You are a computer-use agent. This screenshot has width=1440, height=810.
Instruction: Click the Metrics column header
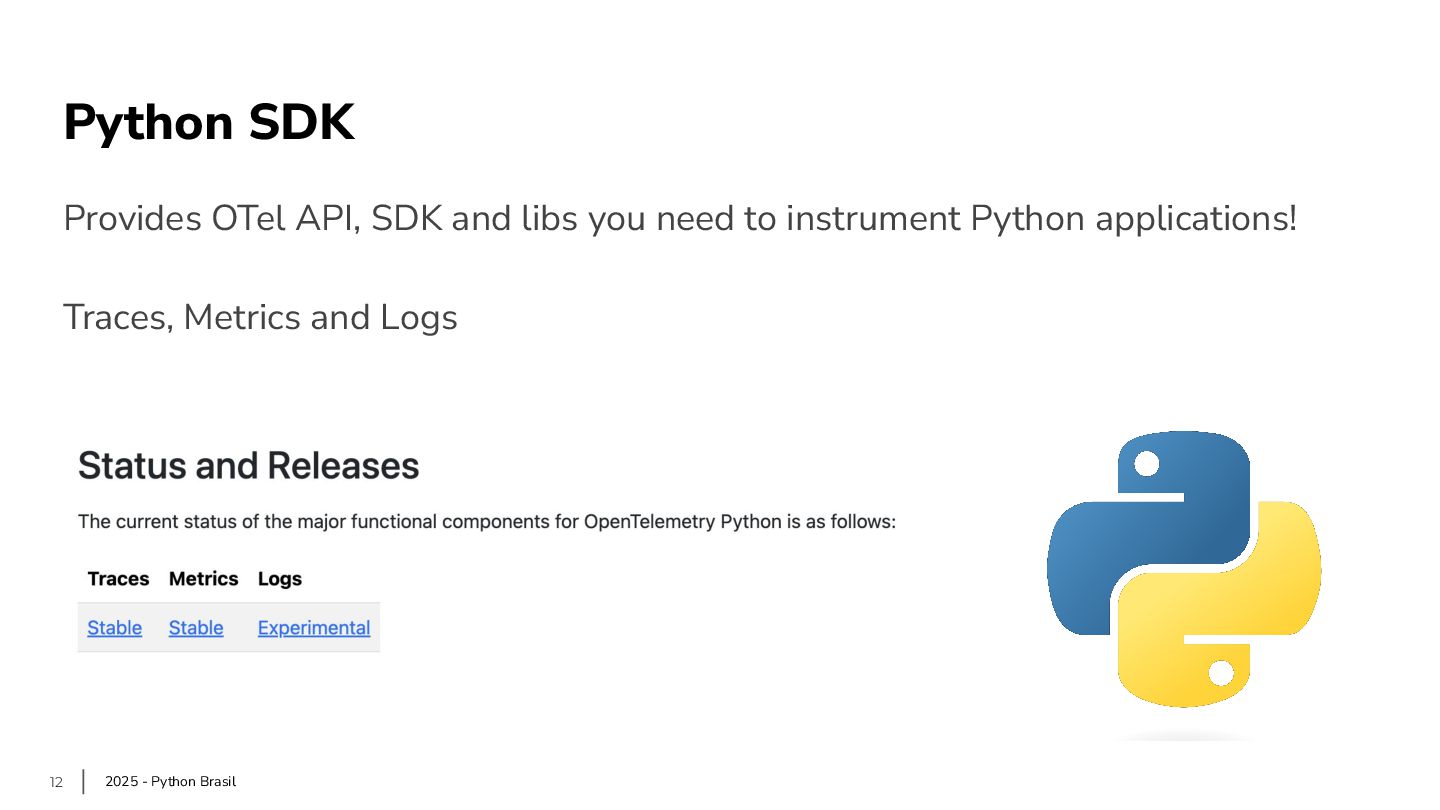click(x=203, y=579)
